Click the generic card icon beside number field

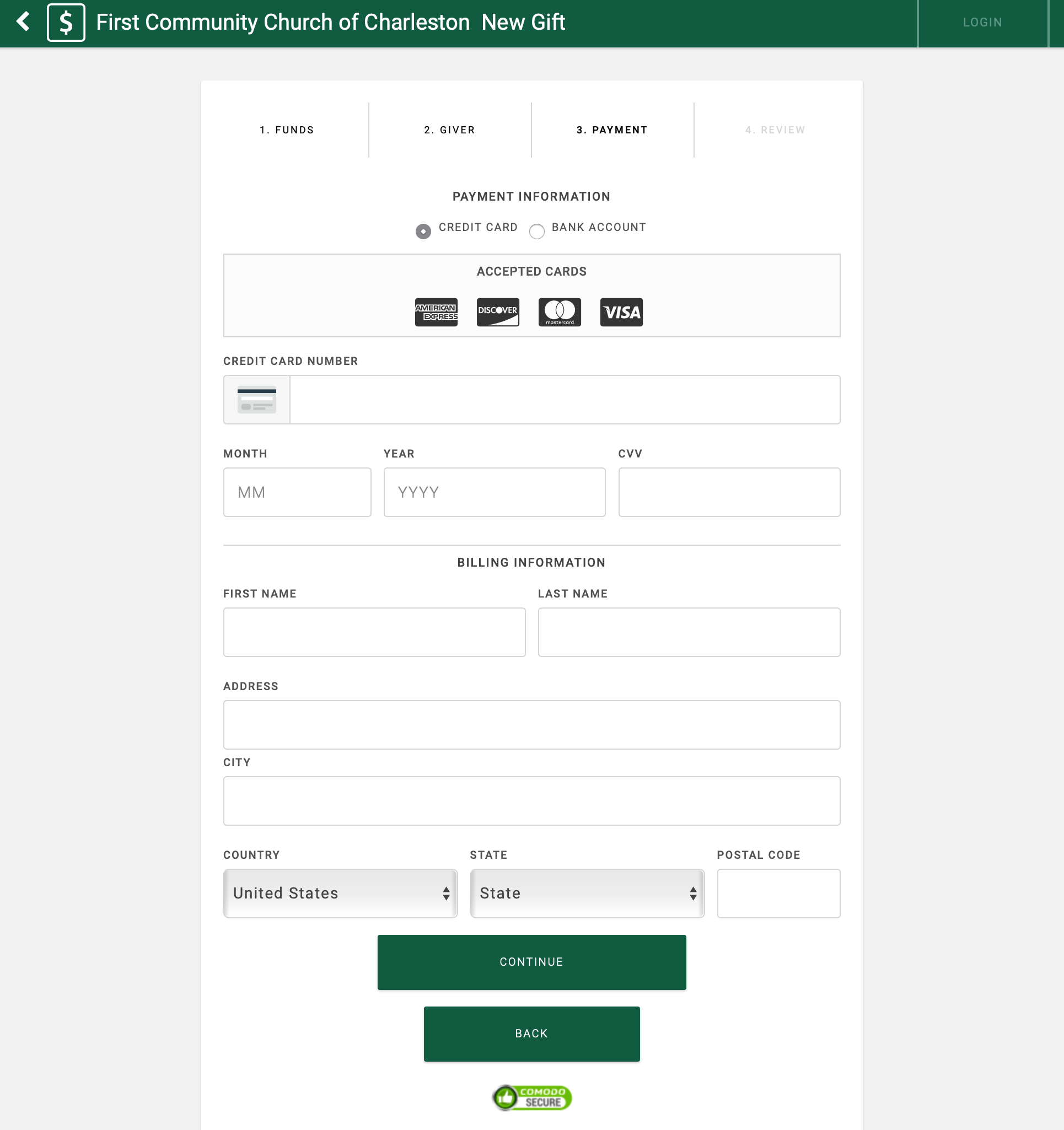coord(256,400)
